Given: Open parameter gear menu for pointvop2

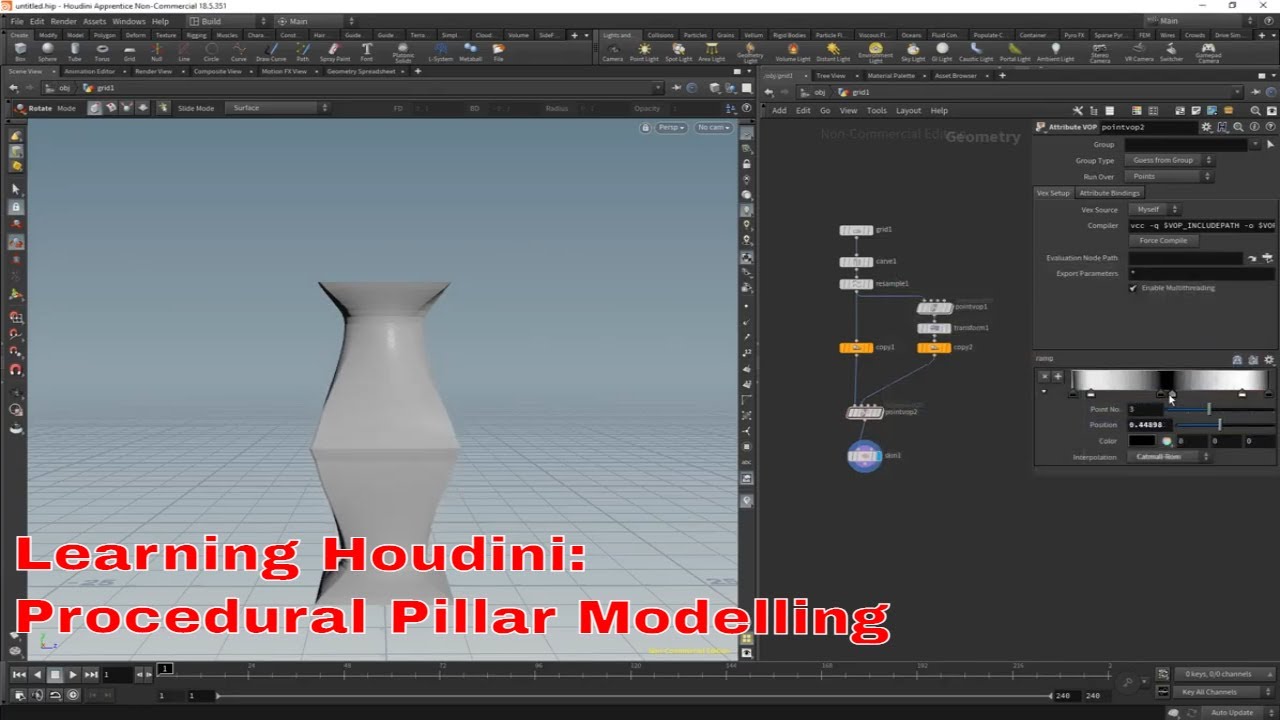Looking at the screenshot, I should (x=1206, y=127).
